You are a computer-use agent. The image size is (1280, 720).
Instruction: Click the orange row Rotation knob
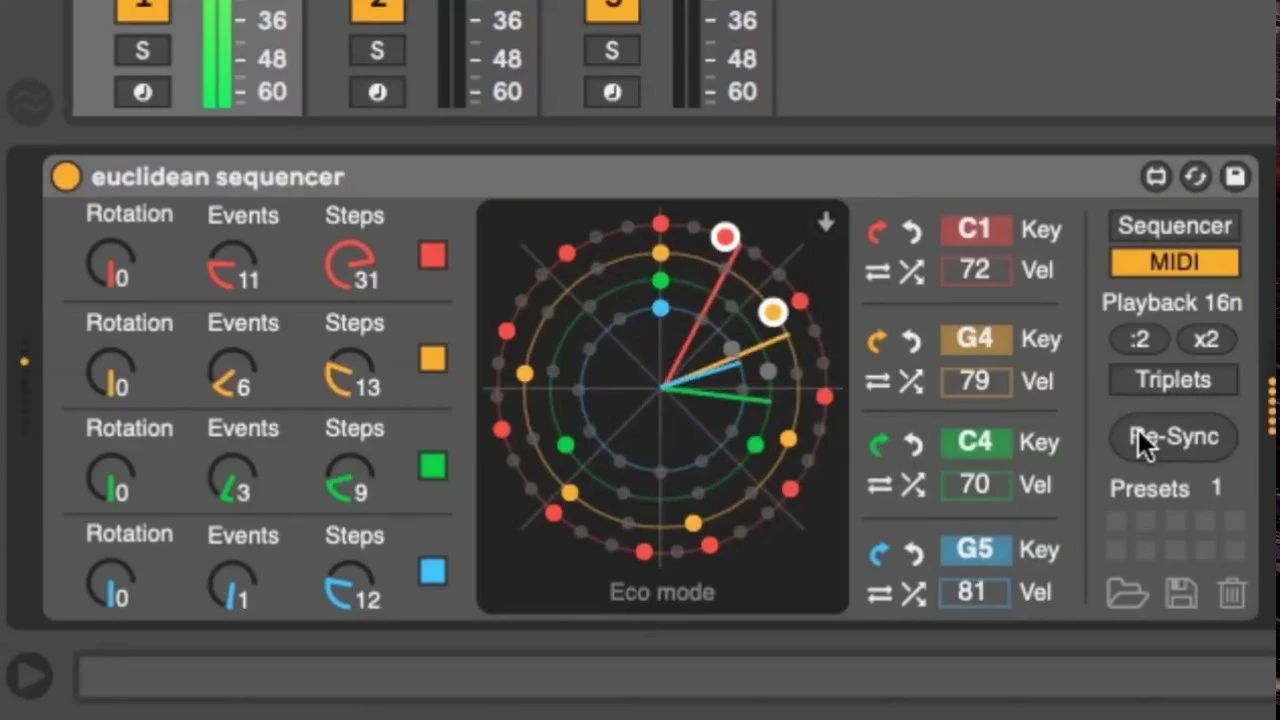110,372
